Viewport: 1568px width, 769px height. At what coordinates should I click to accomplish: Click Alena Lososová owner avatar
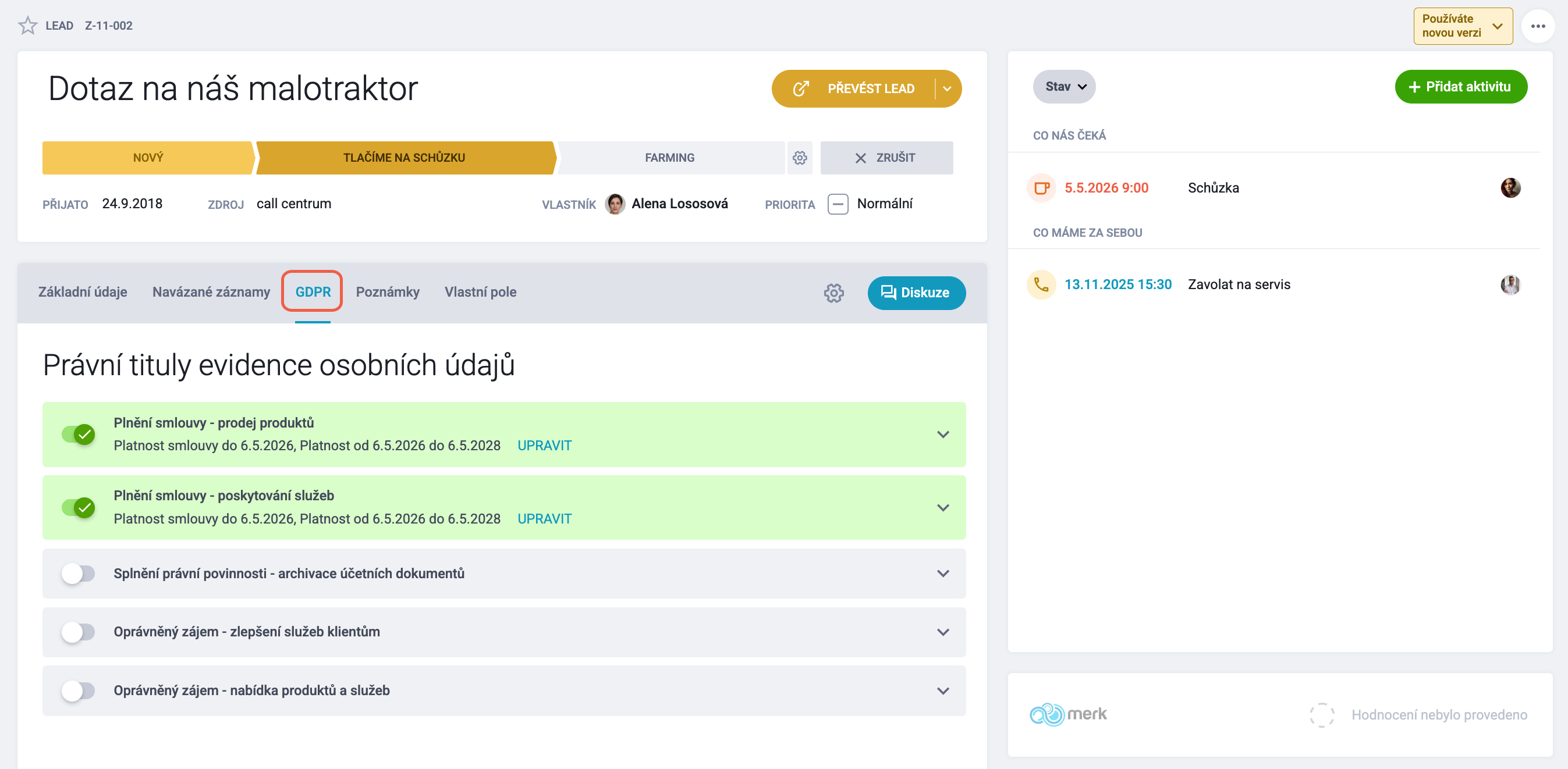[615, 204]
